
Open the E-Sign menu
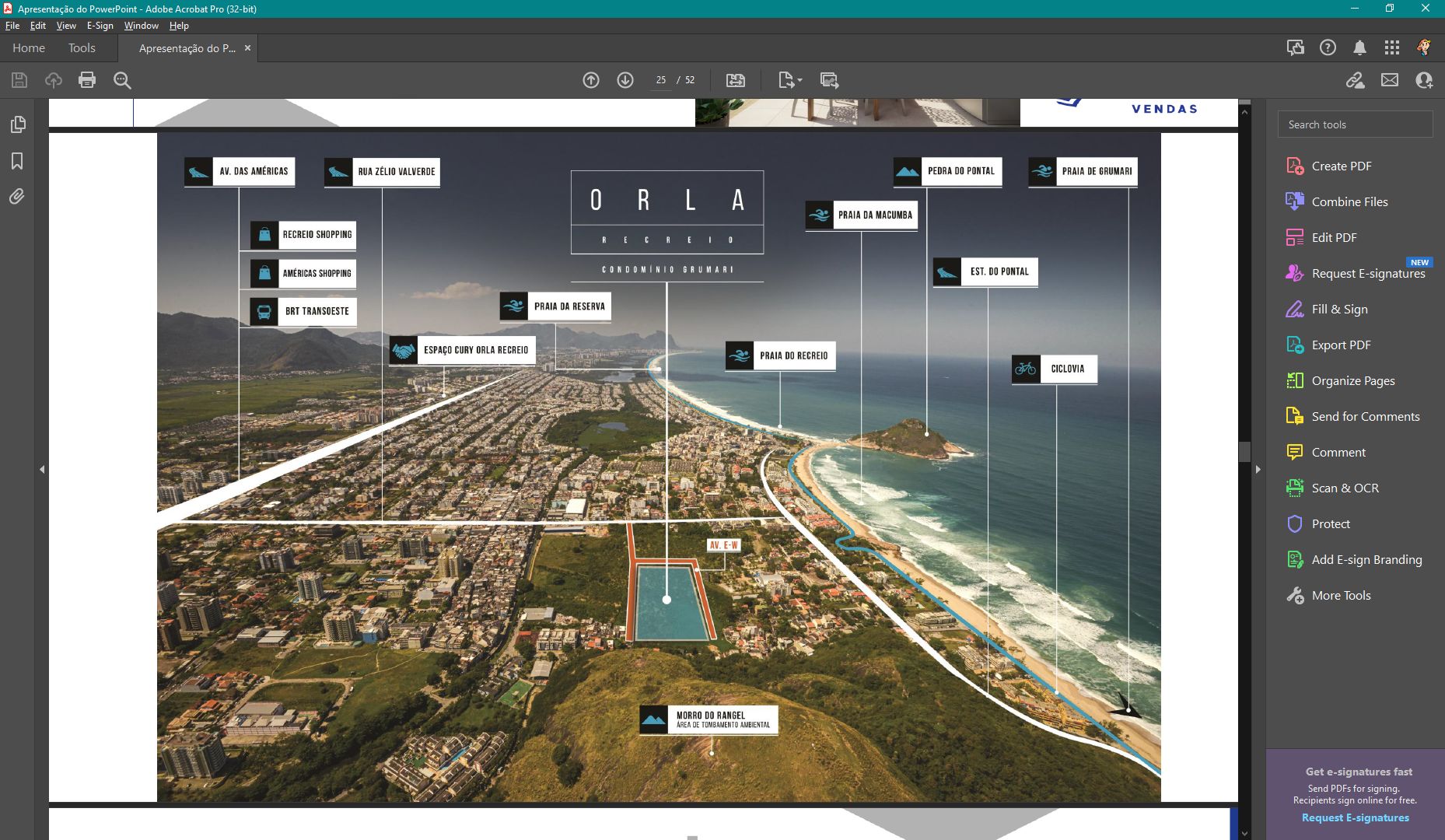coord(100,26)
